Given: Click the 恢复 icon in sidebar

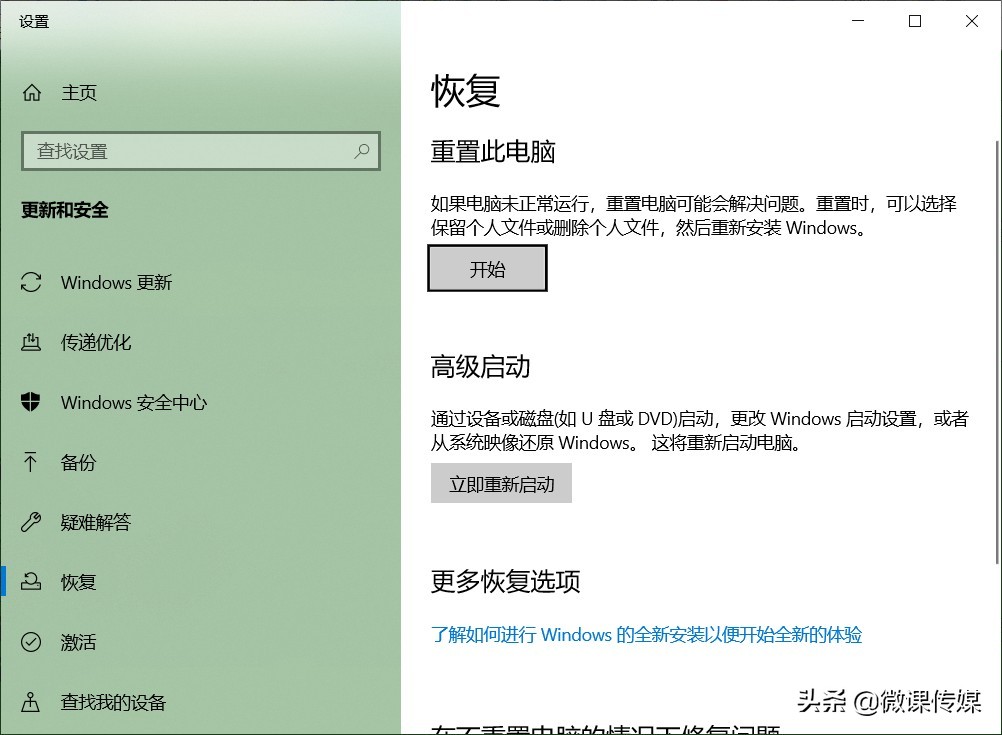Looking at the screenshot, I should click(31, 582).
